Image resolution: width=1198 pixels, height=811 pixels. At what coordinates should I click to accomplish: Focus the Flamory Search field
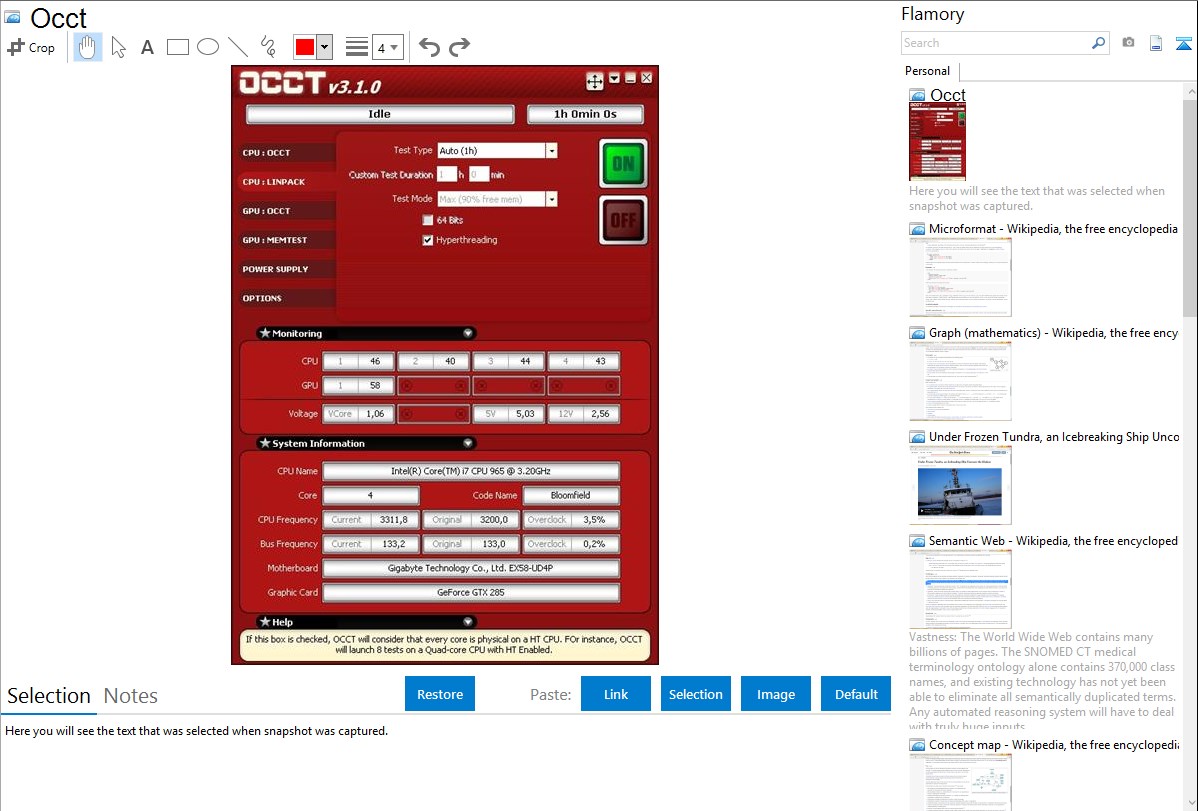pos(996,43)
